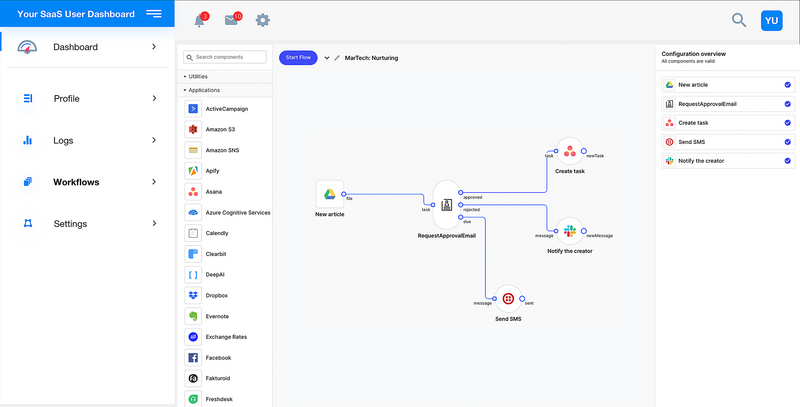
Task: Click the checkmark for Notify the creator
Action: click(788, 161)
